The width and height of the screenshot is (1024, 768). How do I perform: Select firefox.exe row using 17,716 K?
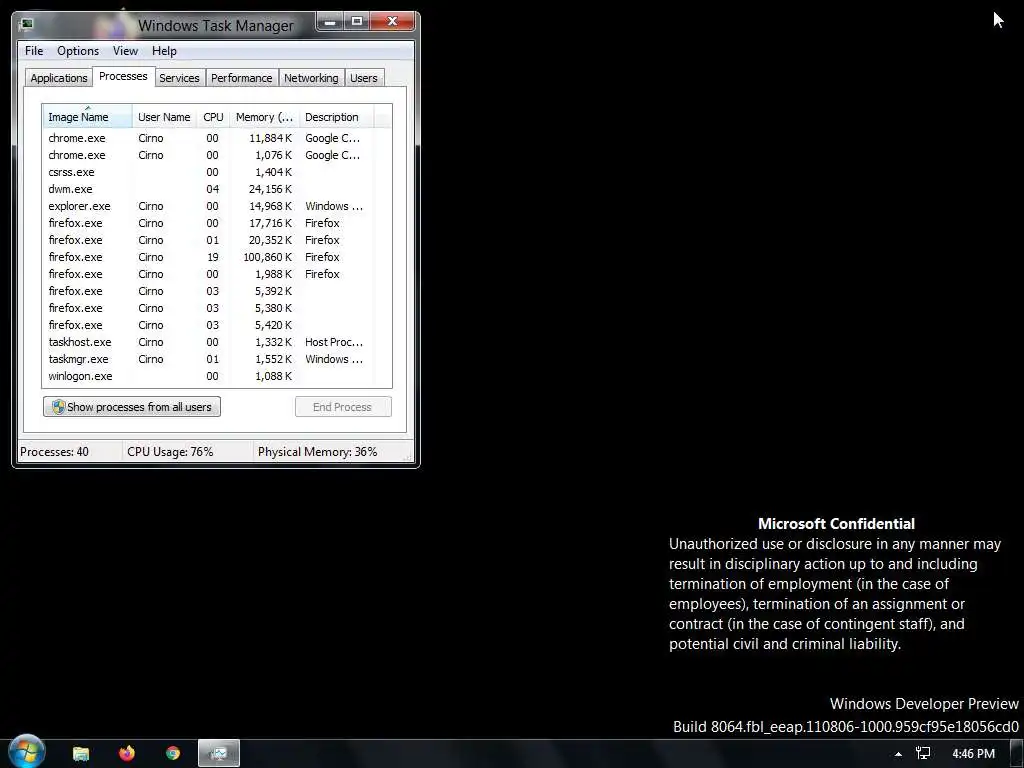[217, 223]
